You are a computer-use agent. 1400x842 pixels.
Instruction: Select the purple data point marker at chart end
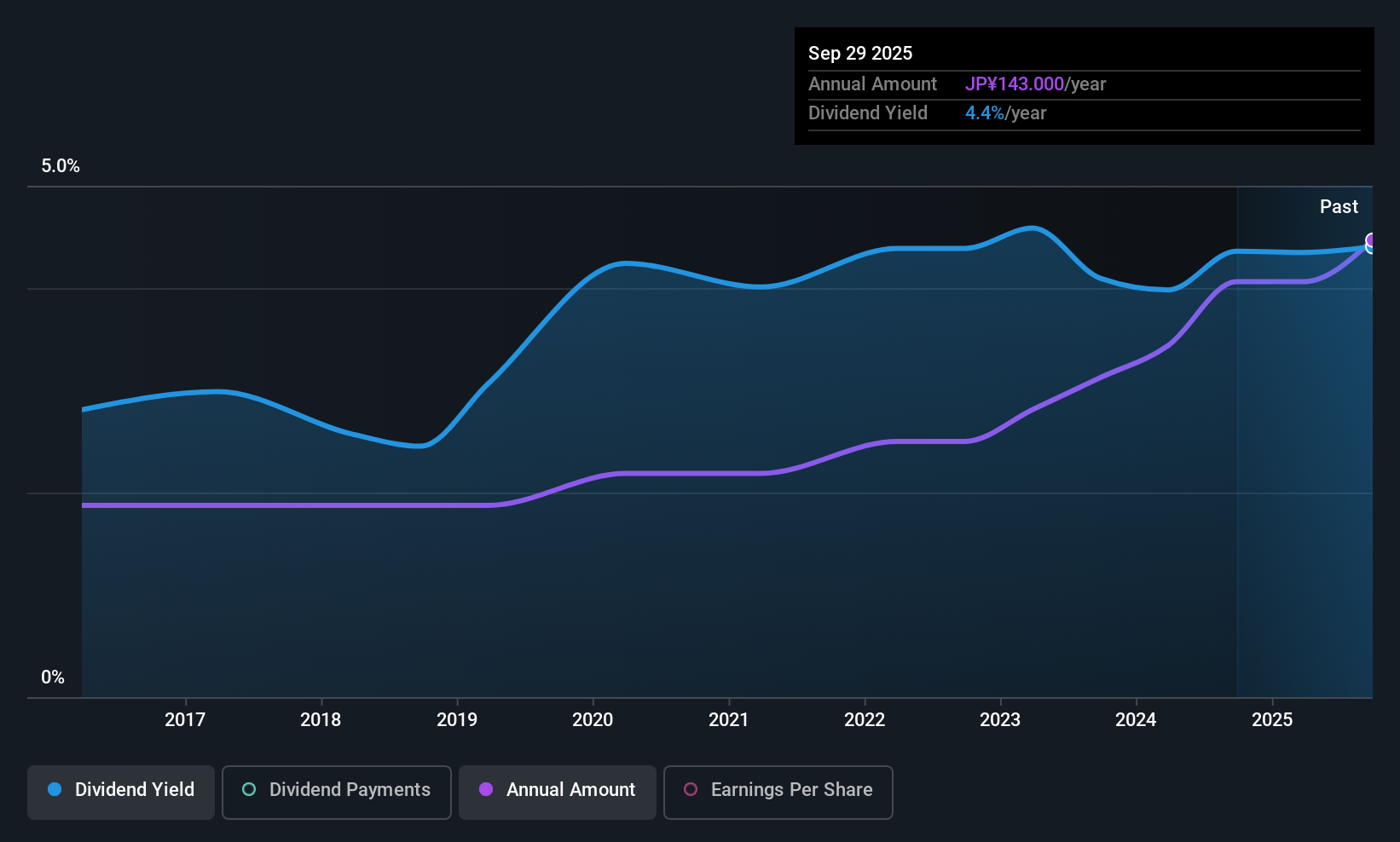[1372, 240]
